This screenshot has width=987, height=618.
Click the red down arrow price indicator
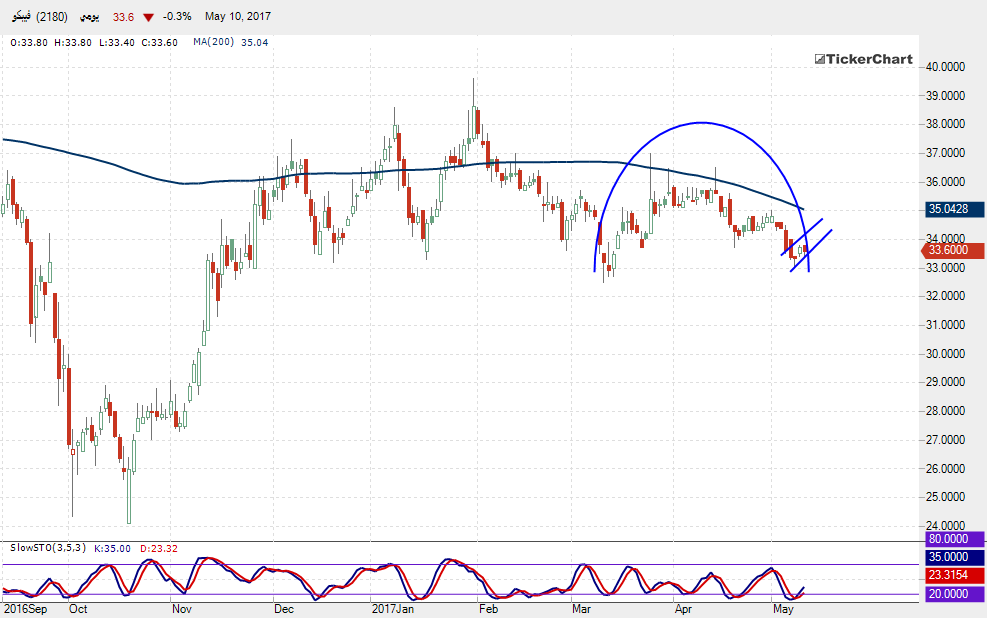coord(149,17)
